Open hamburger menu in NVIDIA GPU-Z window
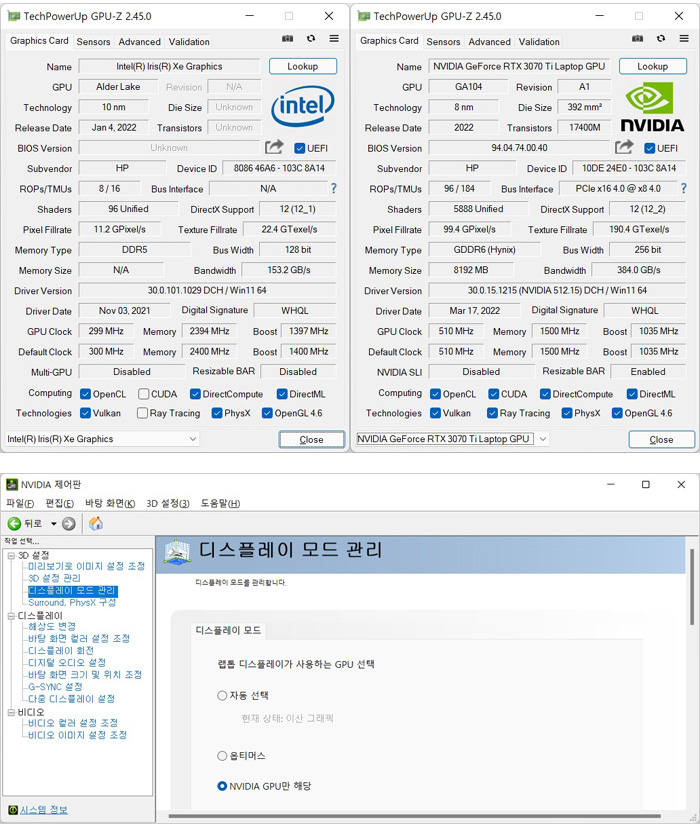The width and height of the screenshot is (700, 829). (x=684, y=39)
